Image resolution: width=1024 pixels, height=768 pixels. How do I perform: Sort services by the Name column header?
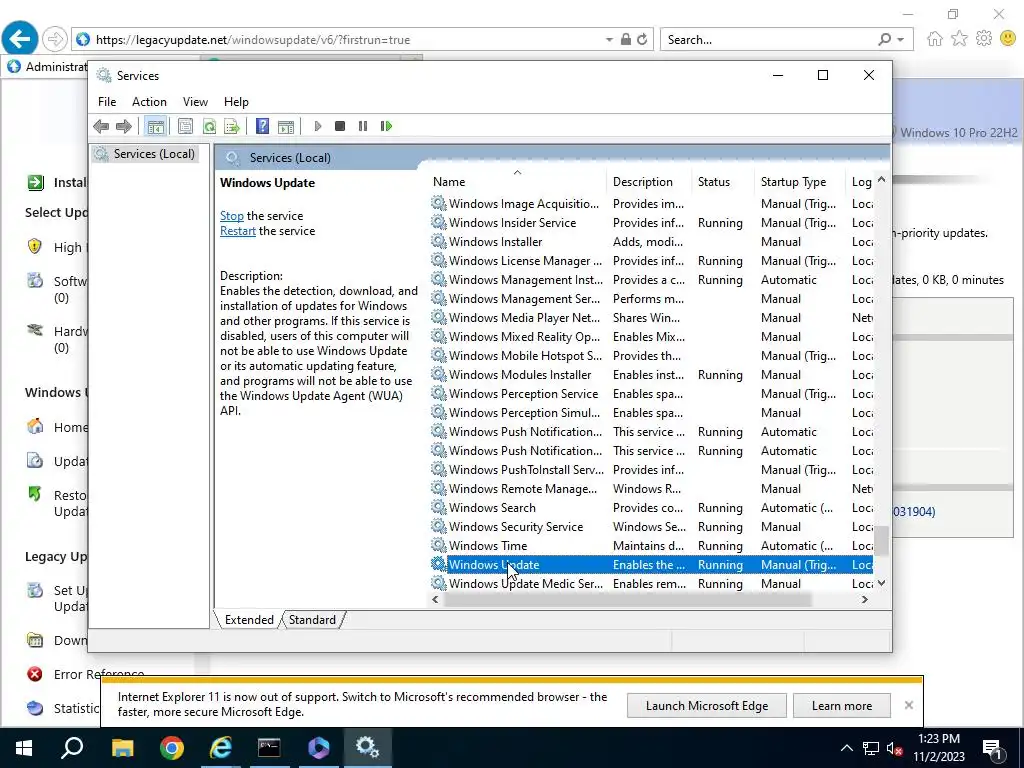click(x=517, y=182)
